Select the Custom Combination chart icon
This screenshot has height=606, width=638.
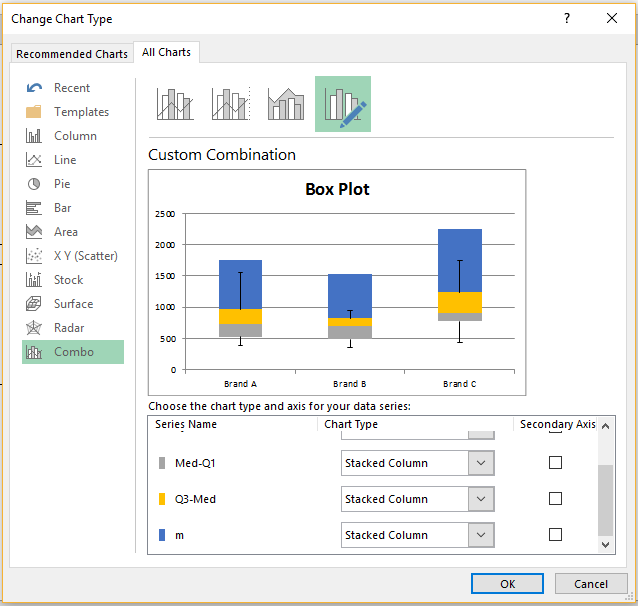(x=343, y=104)
